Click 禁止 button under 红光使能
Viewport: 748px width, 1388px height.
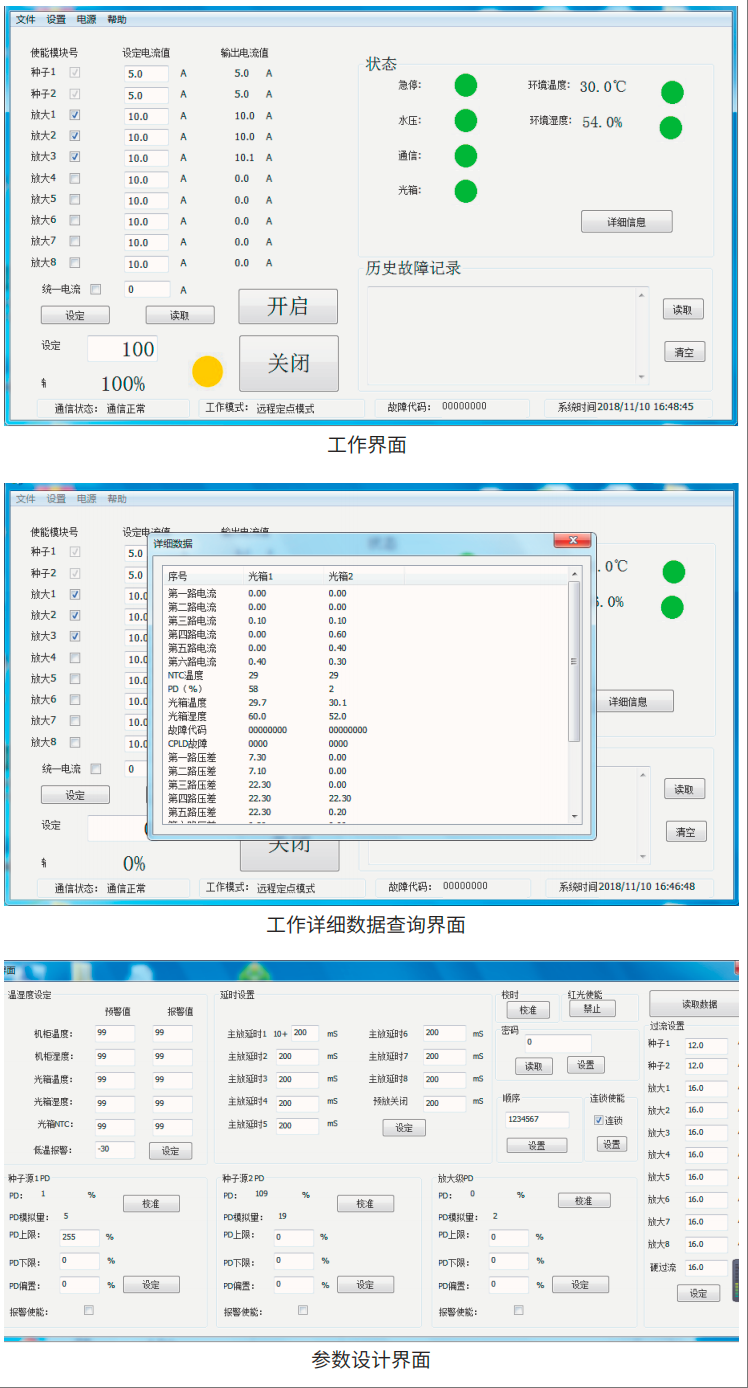[x=592, y=1009]
